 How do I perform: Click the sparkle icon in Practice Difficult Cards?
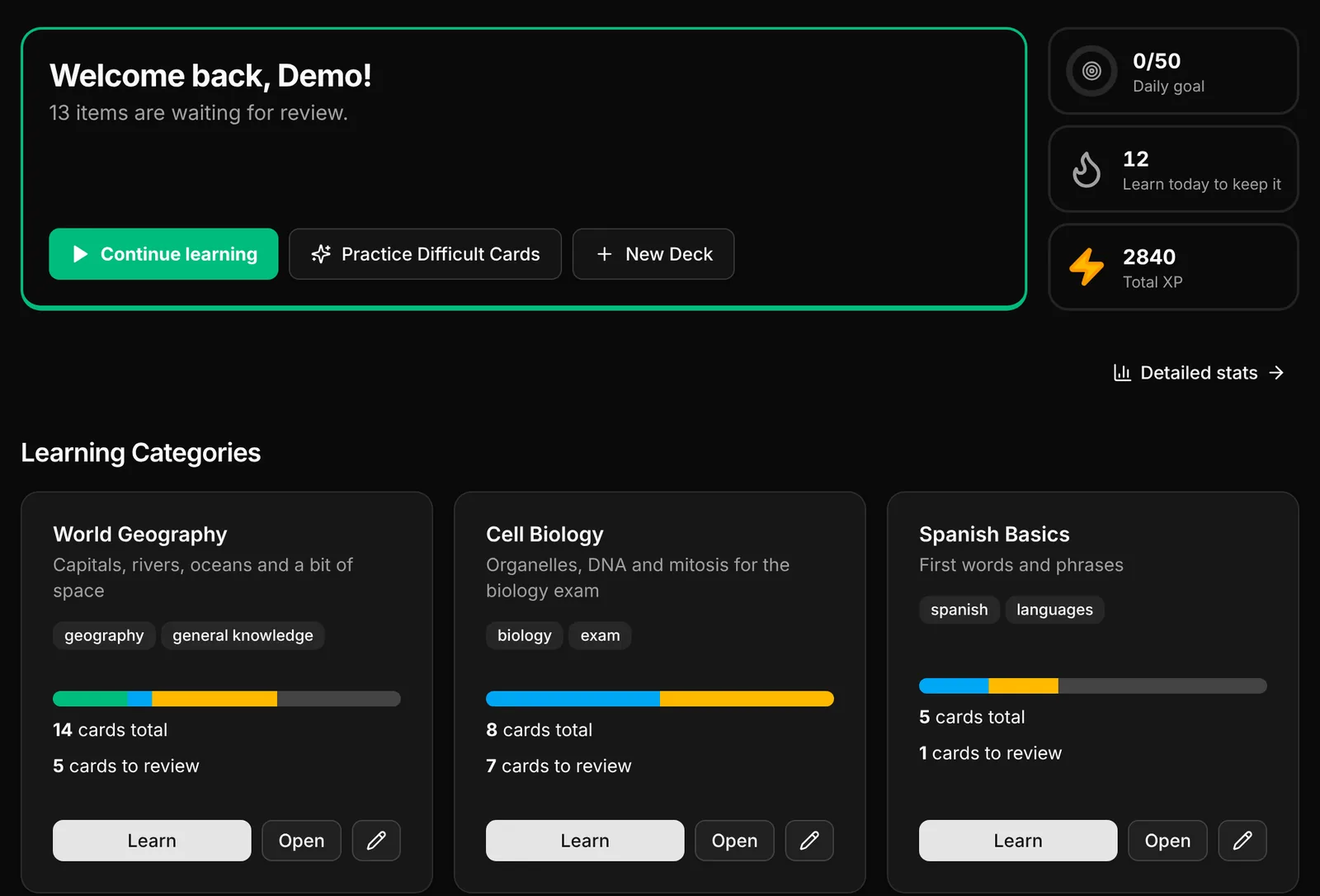pos(321,254)
